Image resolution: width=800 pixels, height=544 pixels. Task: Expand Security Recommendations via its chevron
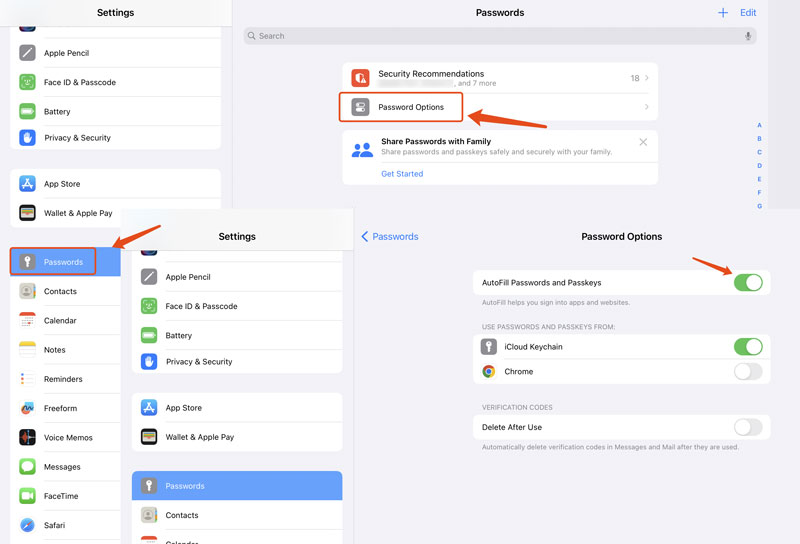[x=646, y=78]
